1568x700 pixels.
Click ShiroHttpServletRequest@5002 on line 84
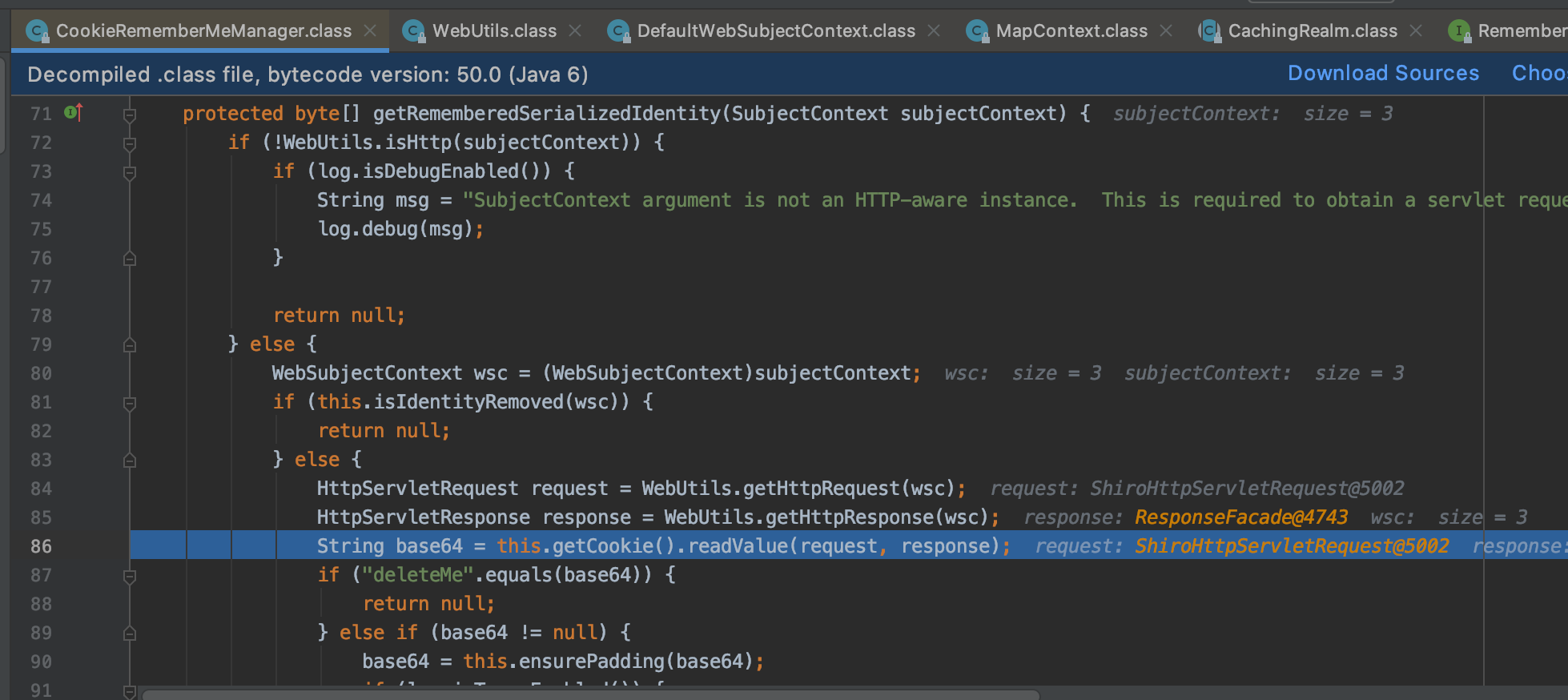1247,489
